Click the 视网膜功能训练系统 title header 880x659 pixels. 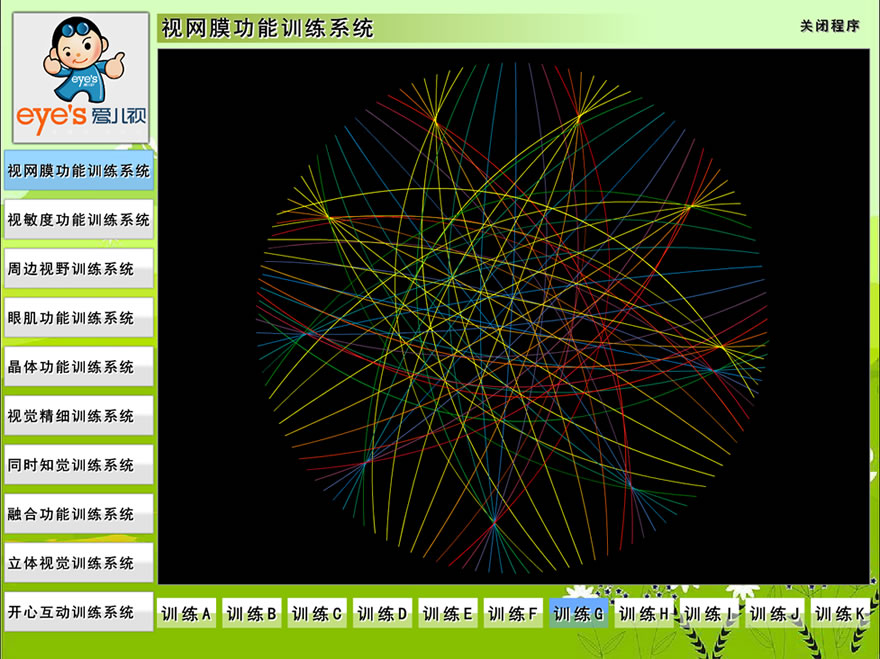point(267,28)
